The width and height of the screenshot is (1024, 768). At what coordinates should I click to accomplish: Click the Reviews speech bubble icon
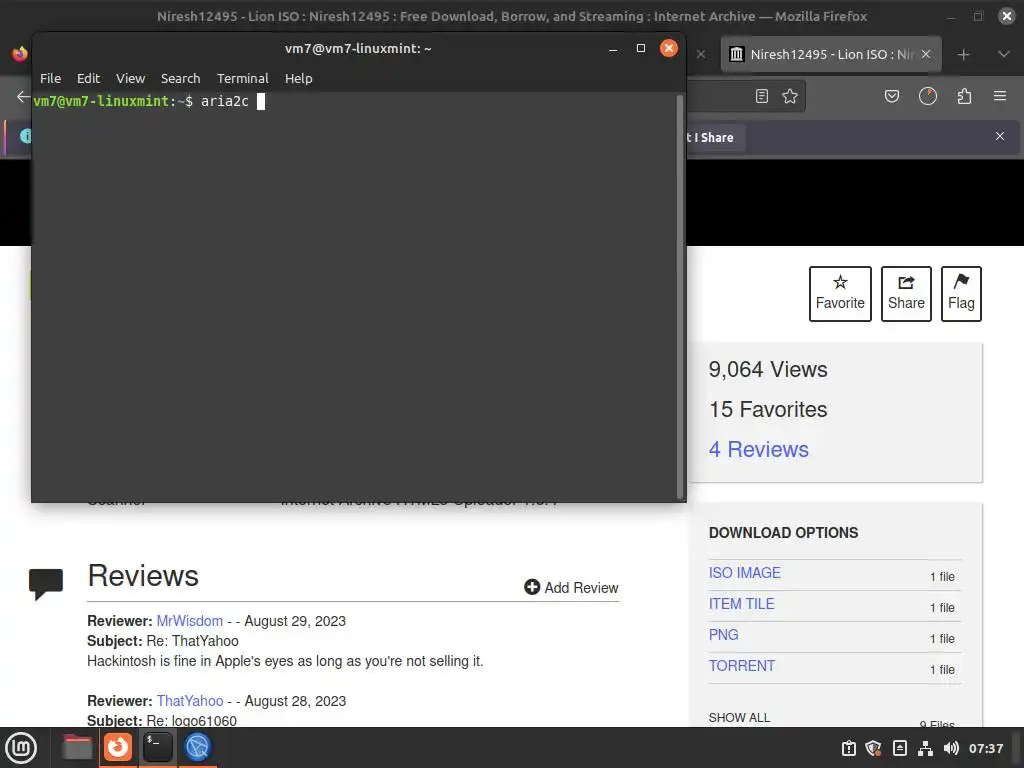coord(46,584)
